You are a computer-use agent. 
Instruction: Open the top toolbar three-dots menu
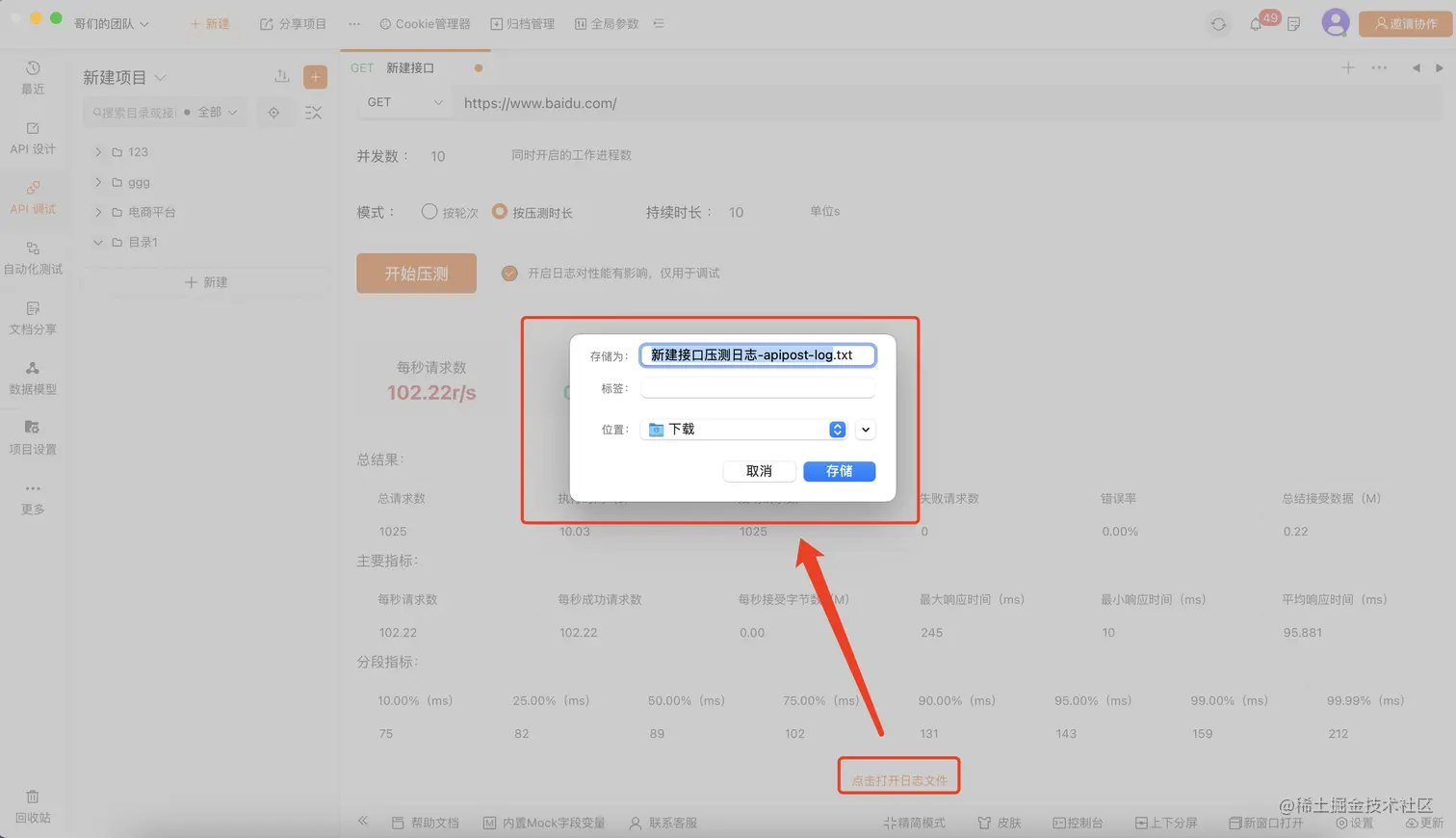[x=354, y=24]
